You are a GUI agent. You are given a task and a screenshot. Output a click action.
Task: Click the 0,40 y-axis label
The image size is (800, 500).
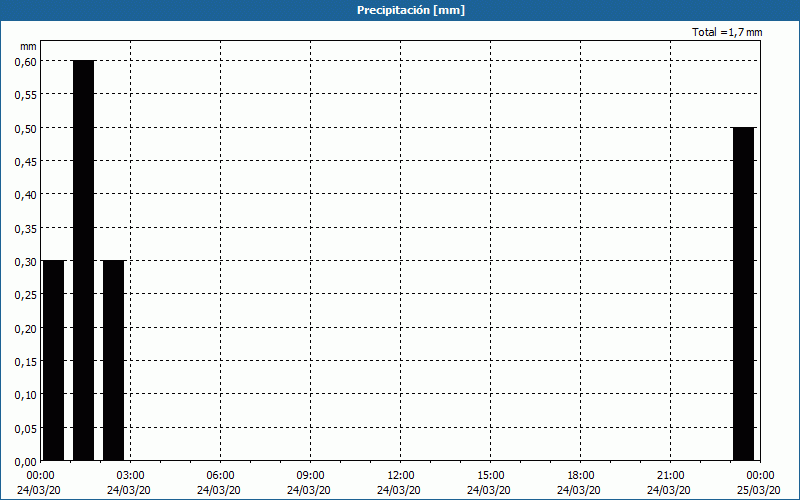pos(26,195)
